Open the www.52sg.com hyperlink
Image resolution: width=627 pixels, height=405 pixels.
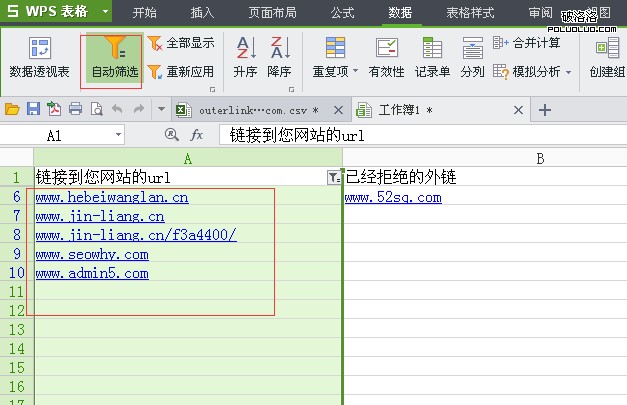coord(393,197)
